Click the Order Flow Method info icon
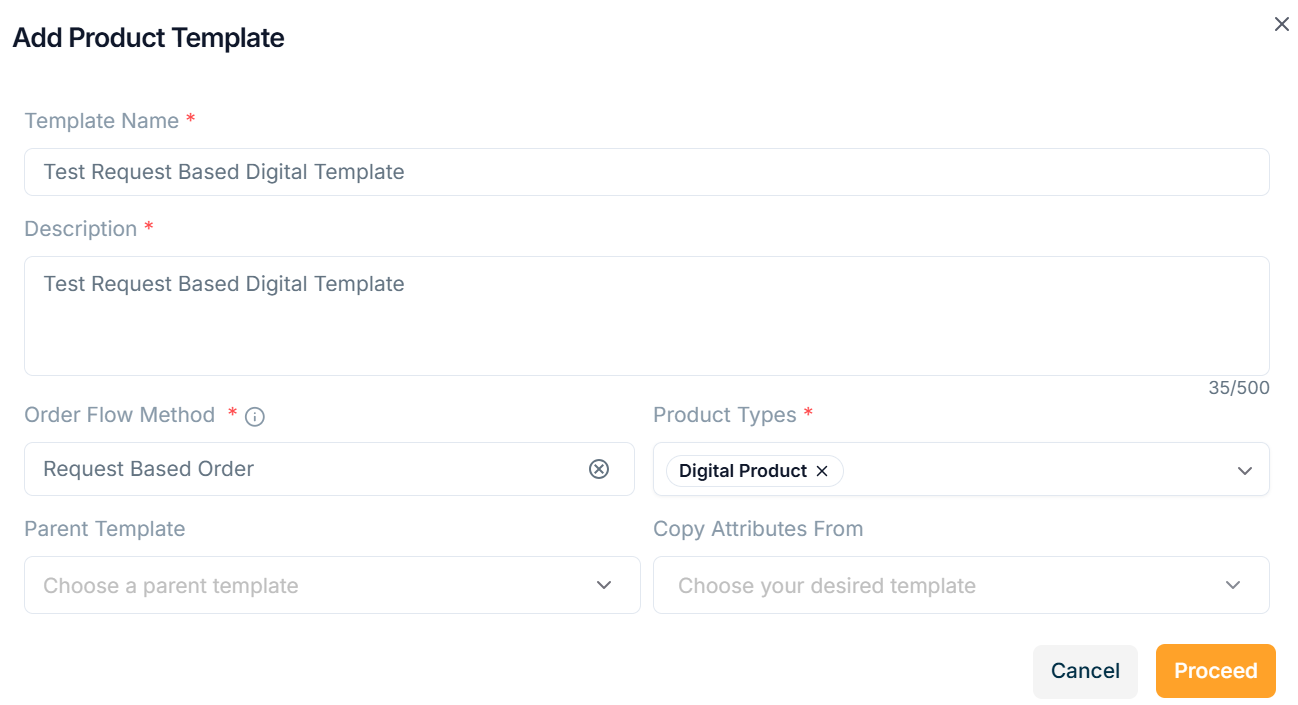 click(x=255, y=417)
